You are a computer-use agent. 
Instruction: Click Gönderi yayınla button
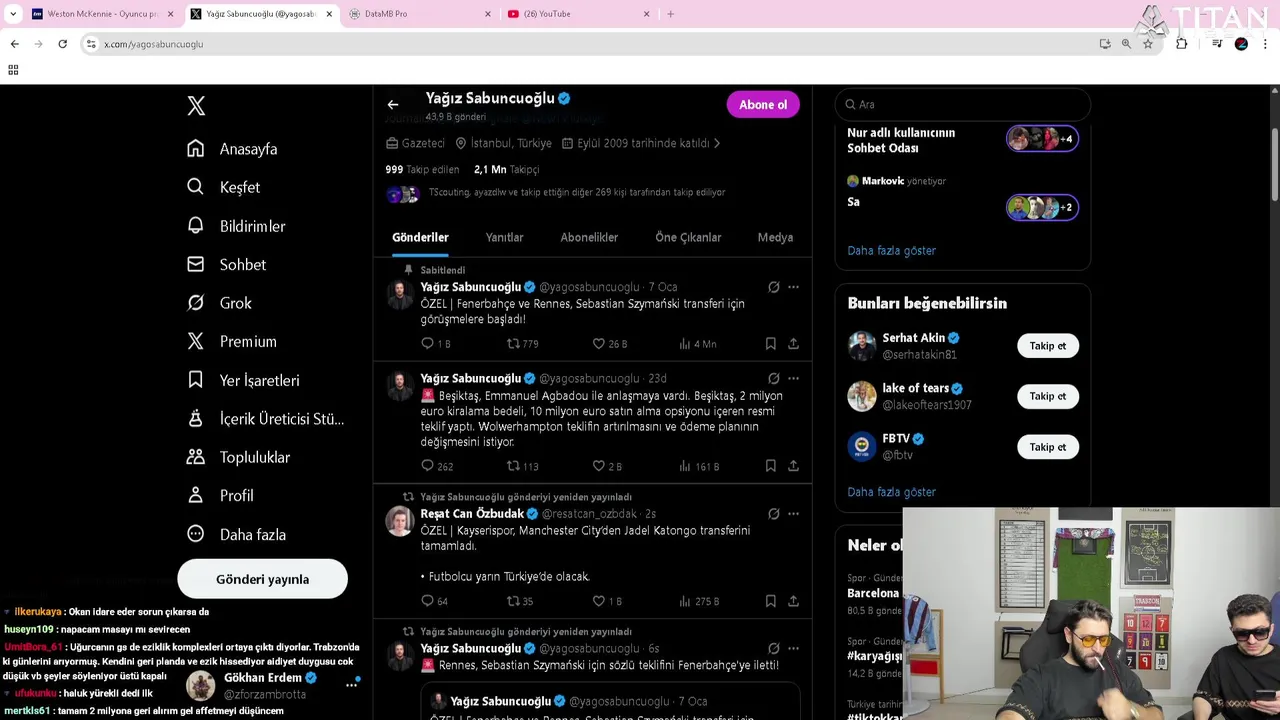(x=262, y=579)
